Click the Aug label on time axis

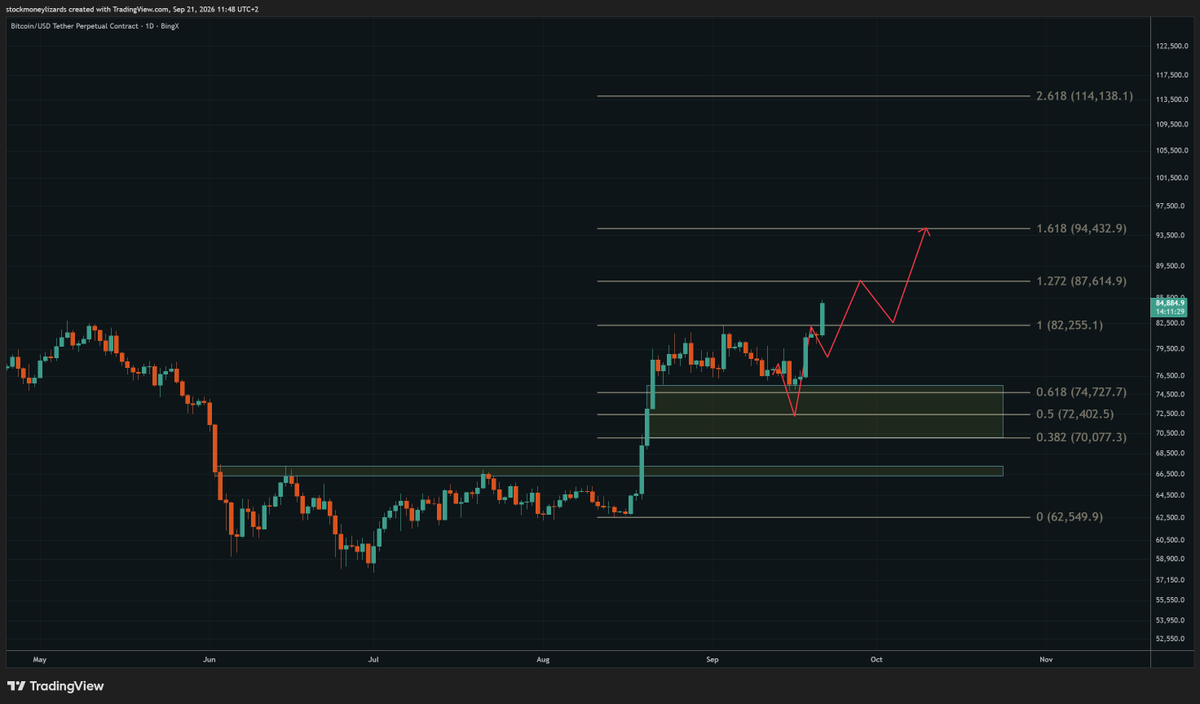[x=542, y=660]
